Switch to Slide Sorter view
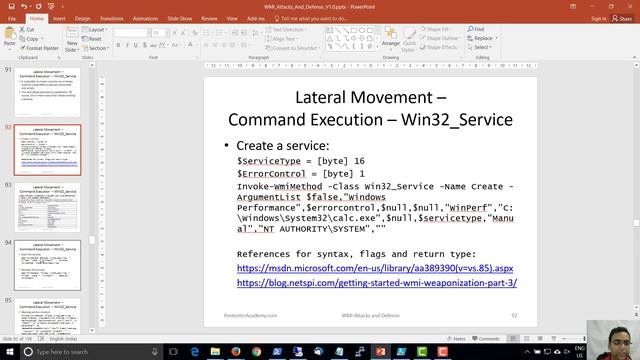Viewport: 640px width, 360px height. point(527,339)
